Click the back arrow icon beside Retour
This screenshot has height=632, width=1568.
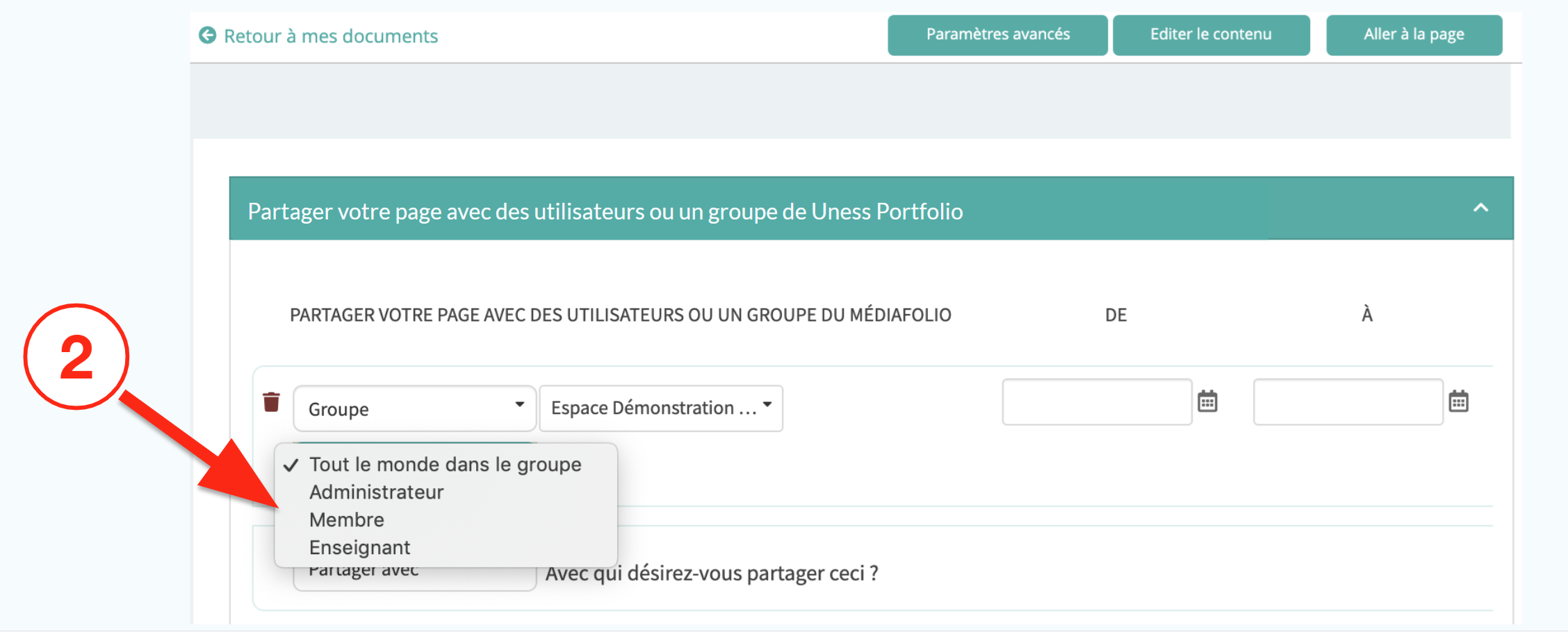[x=207, y=35]
